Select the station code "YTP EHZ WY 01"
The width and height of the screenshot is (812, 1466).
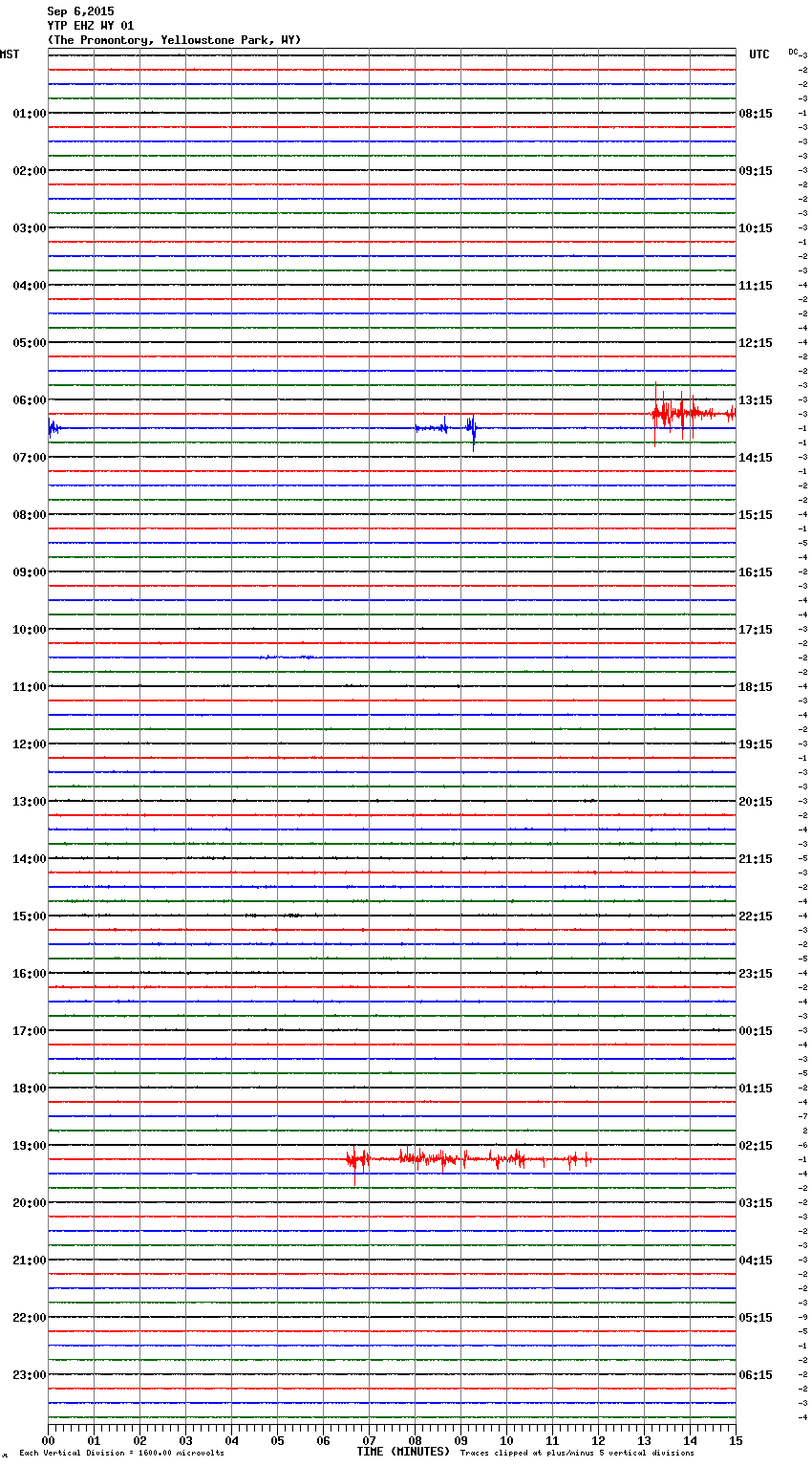tap(91, 26)
